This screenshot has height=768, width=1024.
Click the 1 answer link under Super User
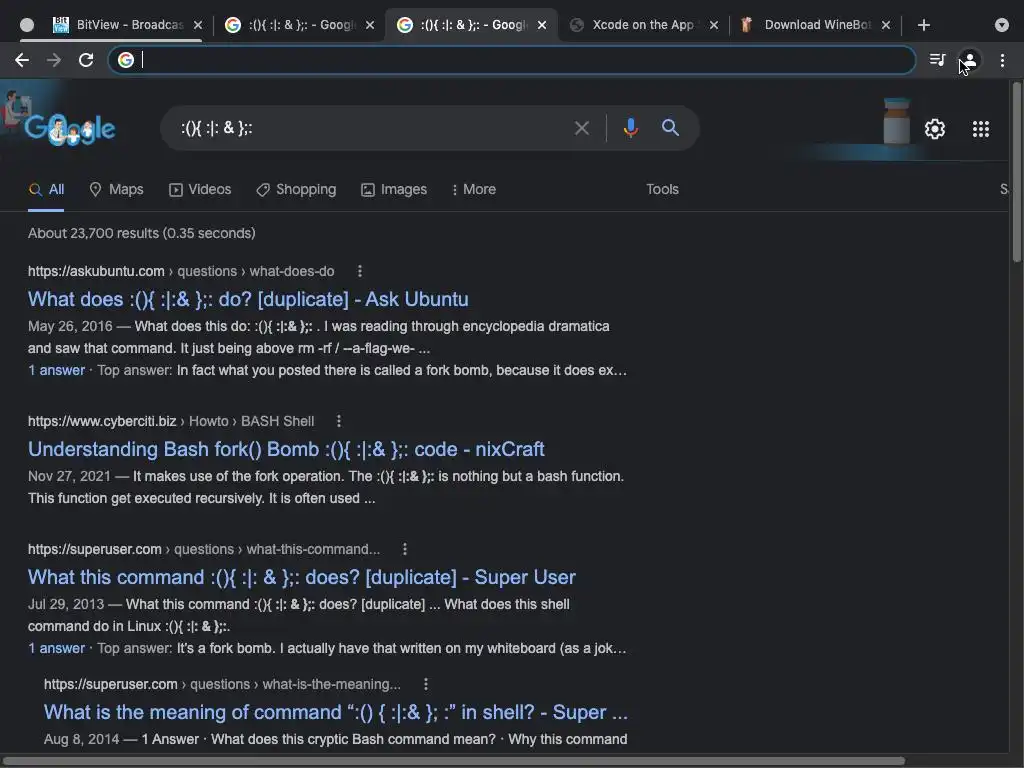56,648
